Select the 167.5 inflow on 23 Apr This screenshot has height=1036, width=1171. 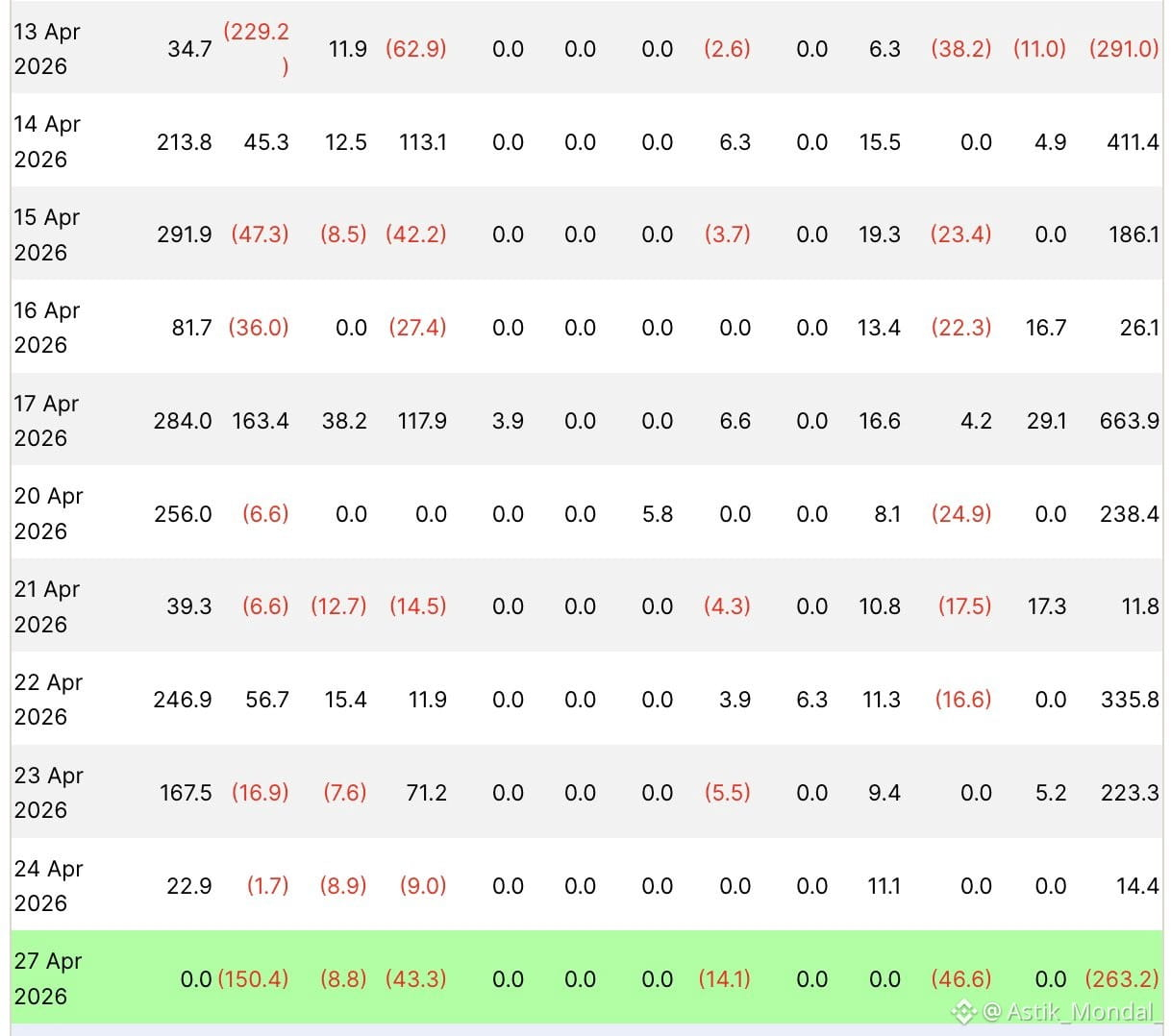[x=186, y=793]
